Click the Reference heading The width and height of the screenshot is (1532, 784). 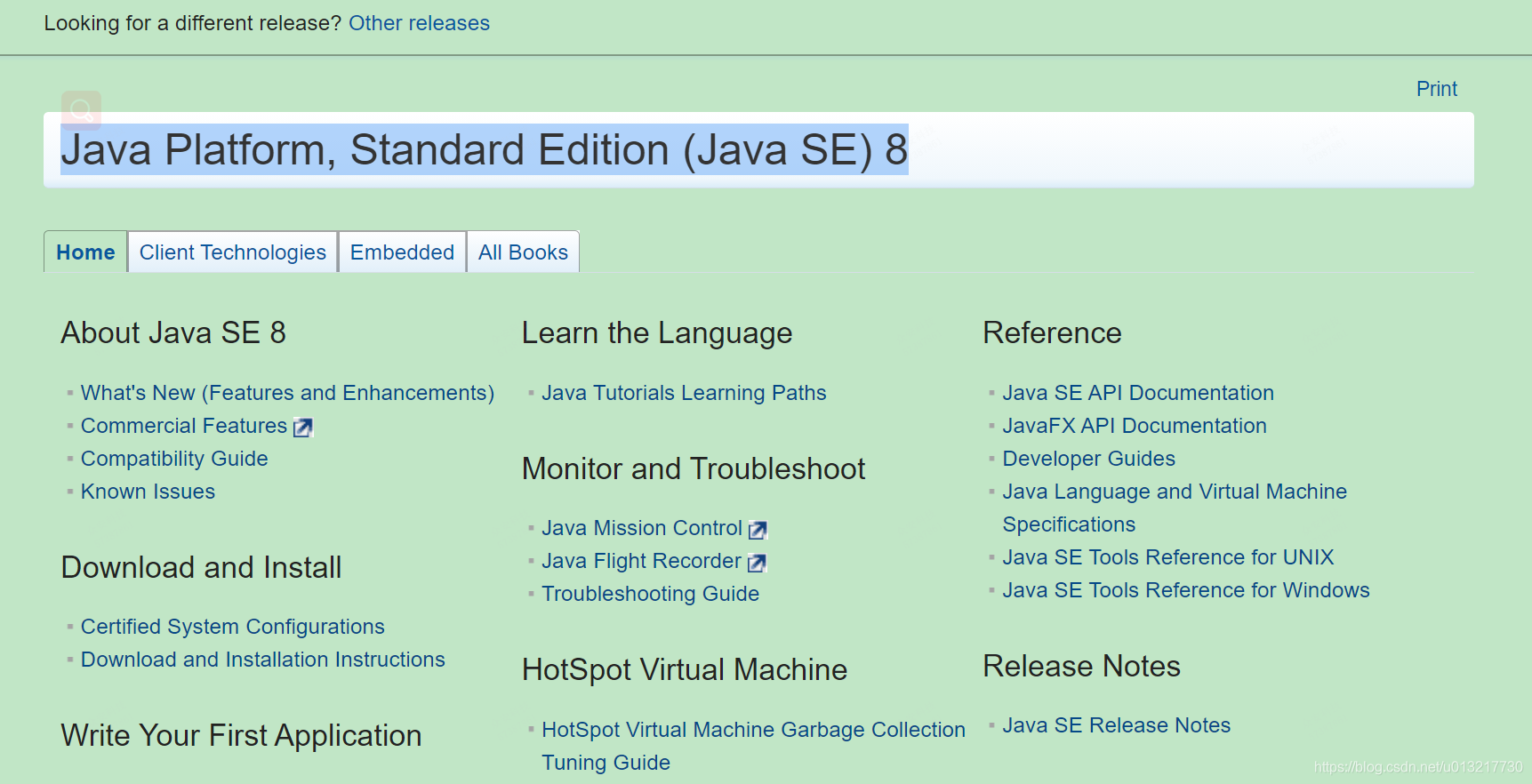coord(1053,332)
